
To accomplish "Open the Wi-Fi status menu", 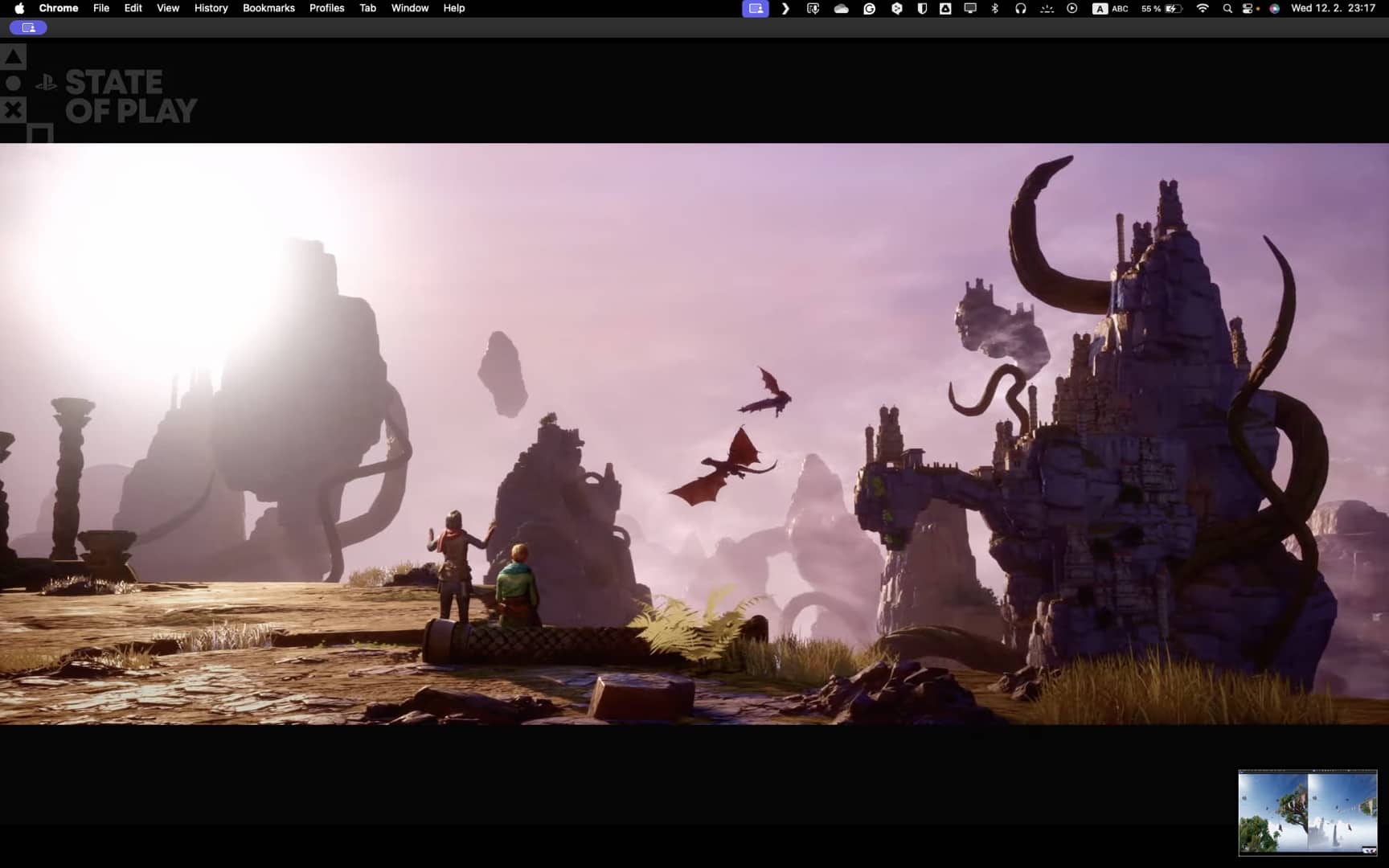I will coord(1203,8).
